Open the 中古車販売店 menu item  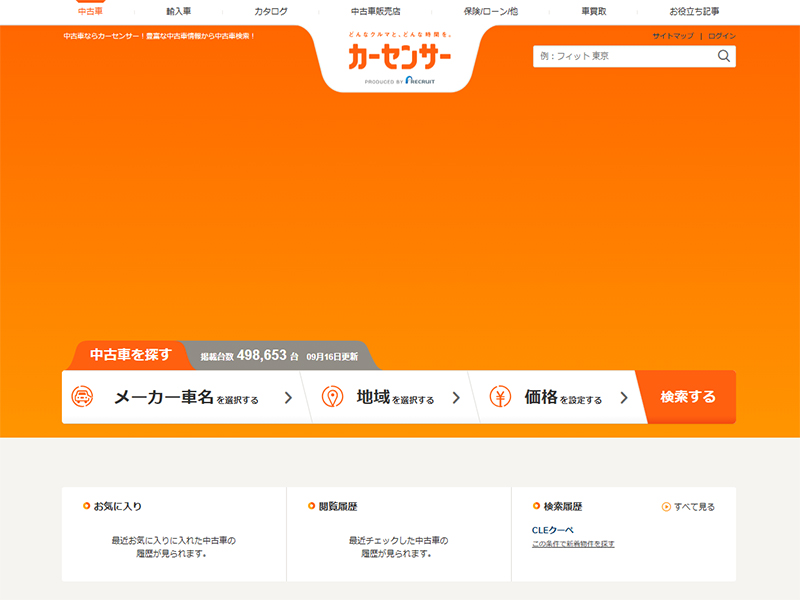pos(376,11)
